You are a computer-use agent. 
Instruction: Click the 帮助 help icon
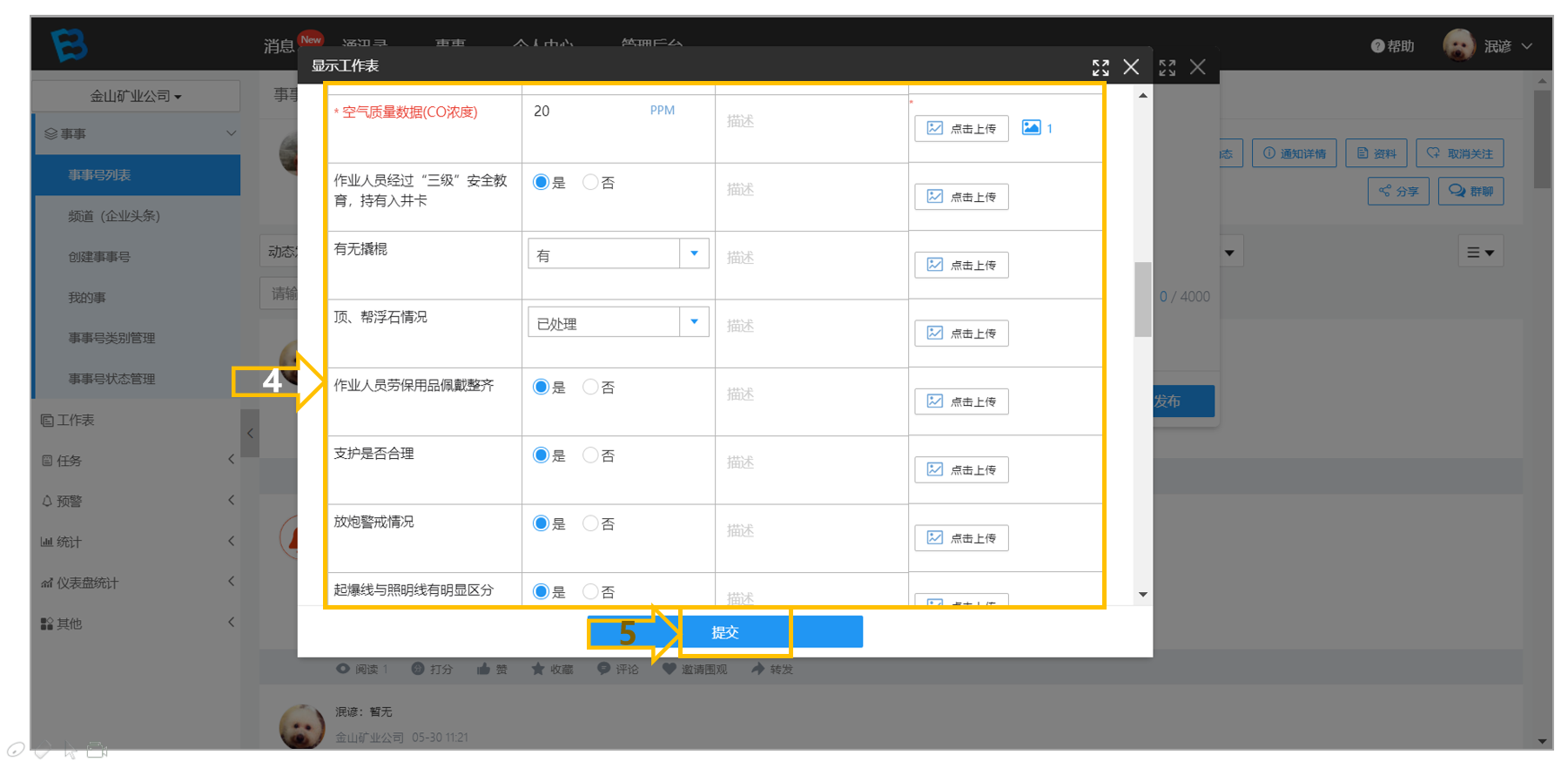(1377, 46)
